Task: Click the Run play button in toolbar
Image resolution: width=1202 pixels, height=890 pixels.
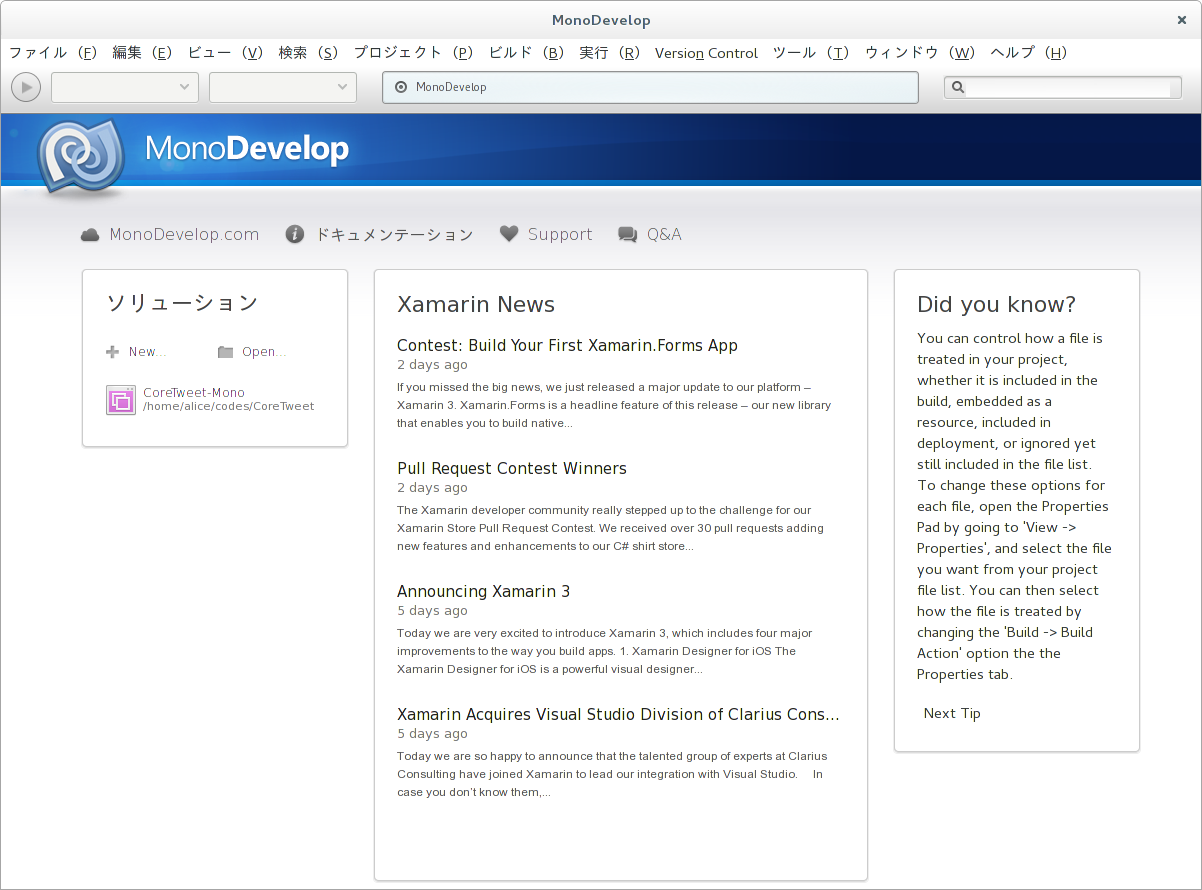Action: [x=26, y=87]
